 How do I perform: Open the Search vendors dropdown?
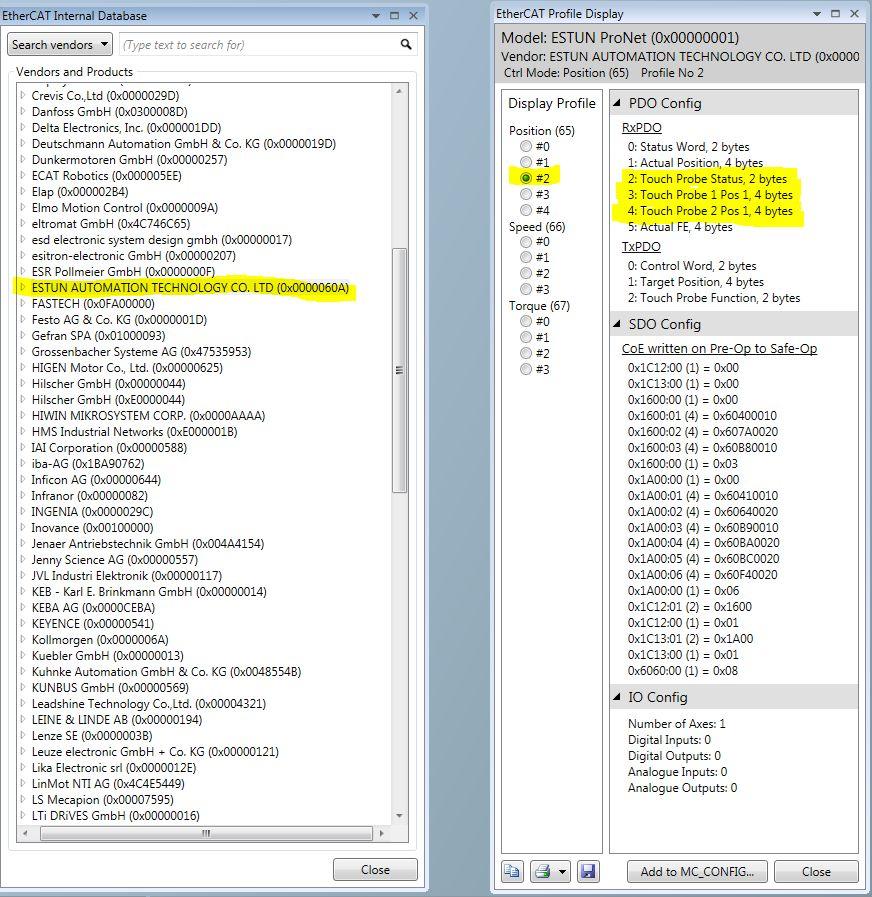pyautogui.click(x=60, y=45)
